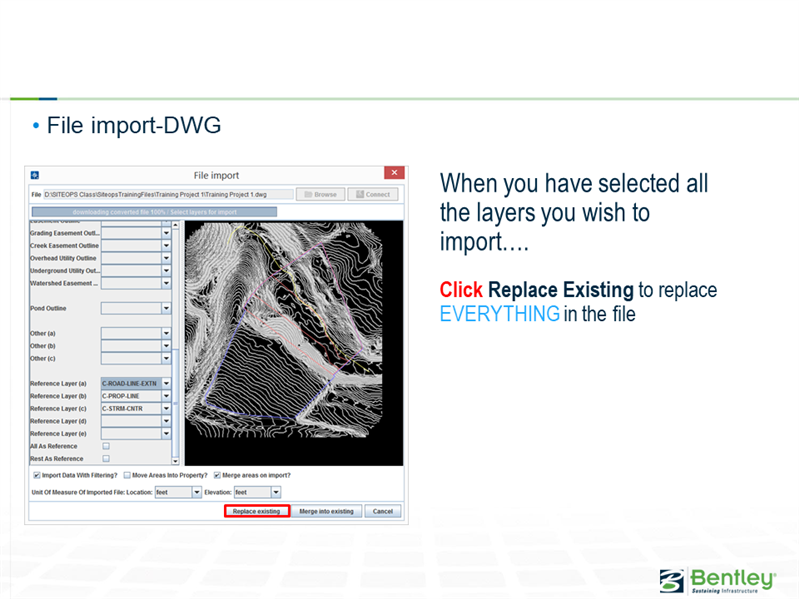Open Location unit feet dropdown
799x599 pixels.
[197, 492]
